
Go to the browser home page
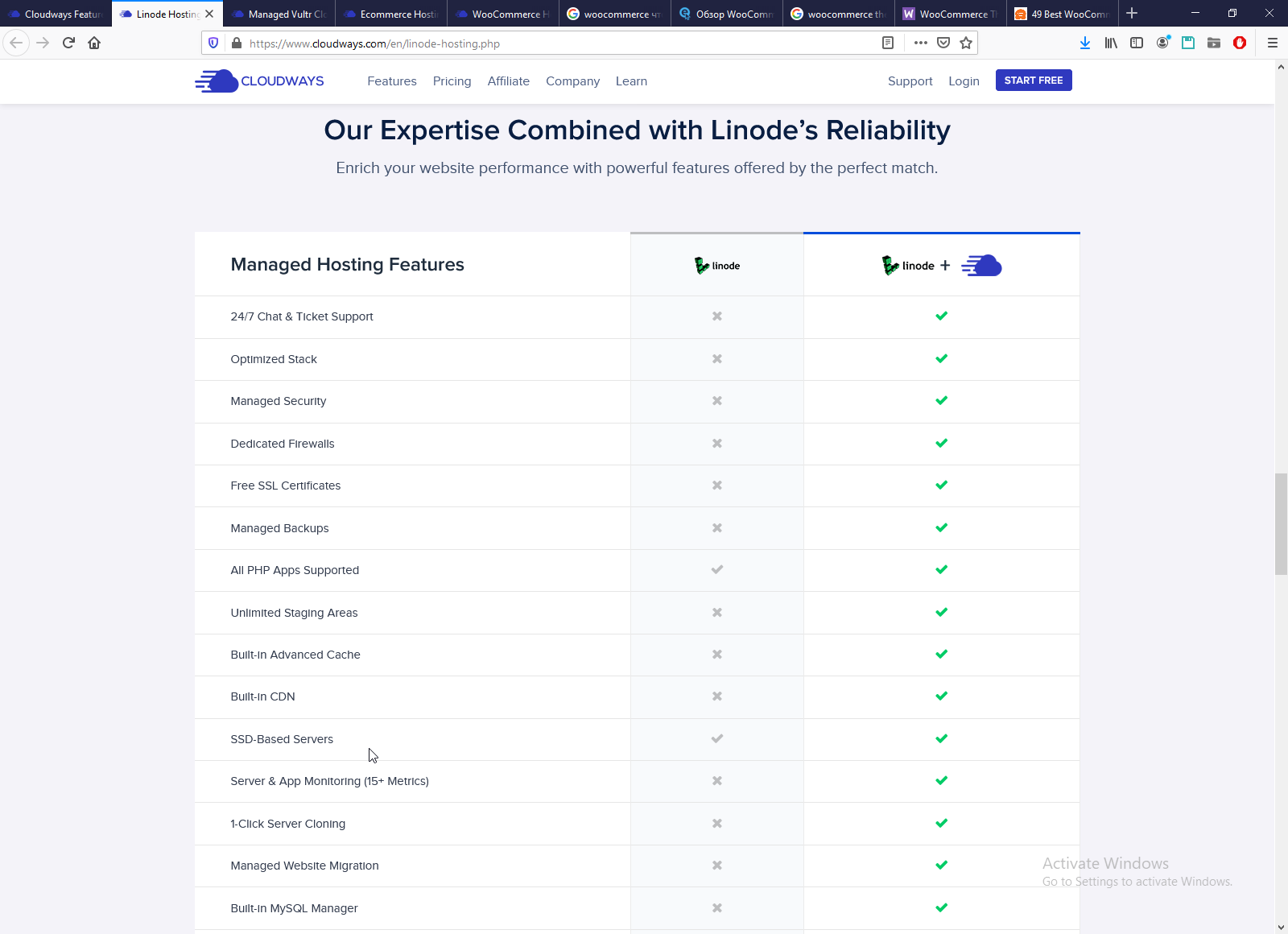coord(94,43)
